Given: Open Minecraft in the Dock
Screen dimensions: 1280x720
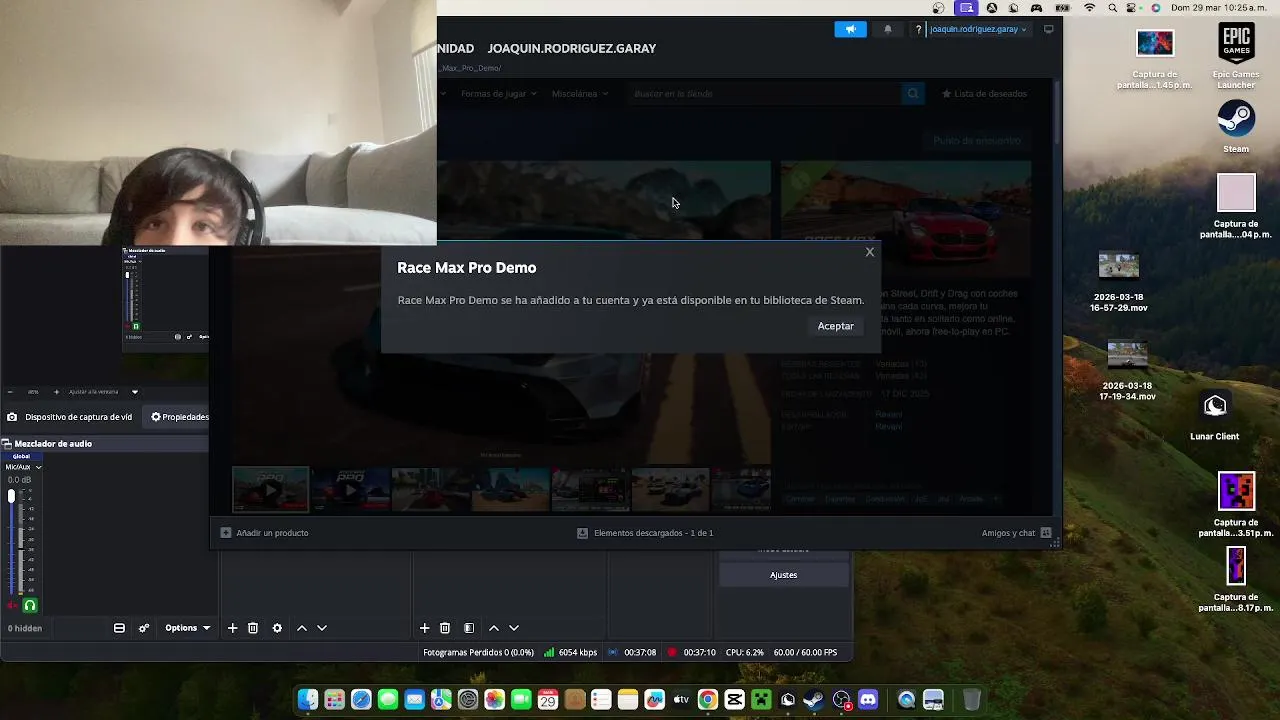Looking at the screenshot, I should click(761, 700).
